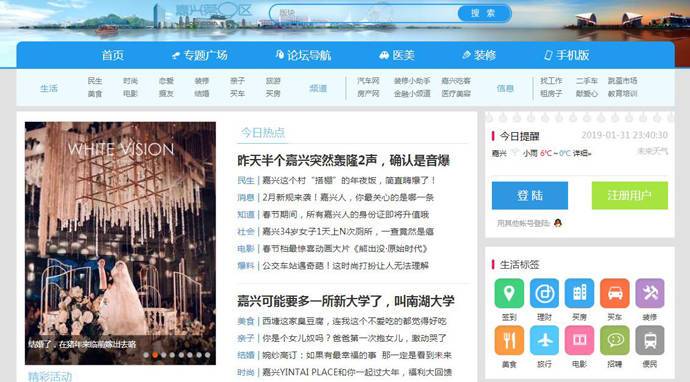Open the headline about 南湖大学
This screenshot has height=382, width=690.
point(346,301)
